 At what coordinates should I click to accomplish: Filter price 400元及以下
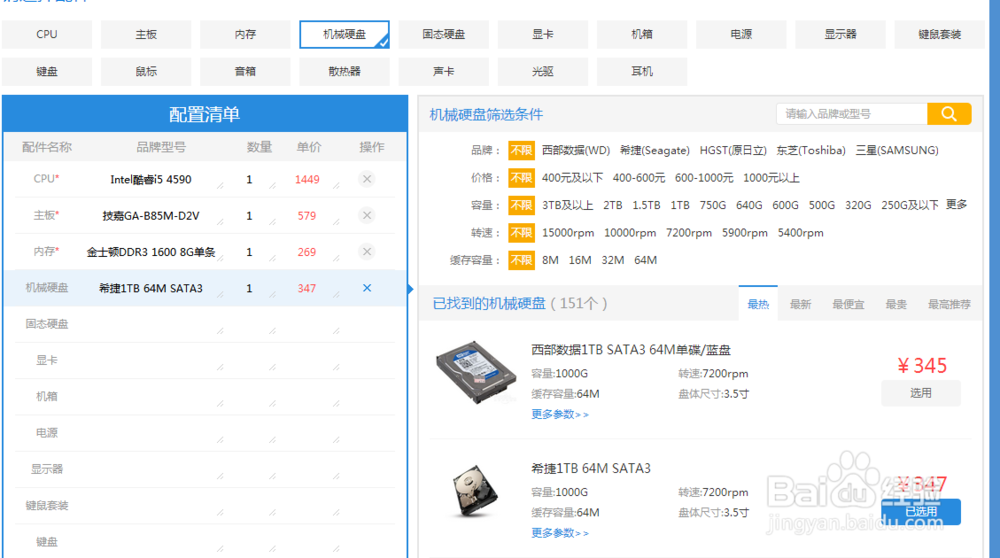pyautogui.click(x=572, y=178)
